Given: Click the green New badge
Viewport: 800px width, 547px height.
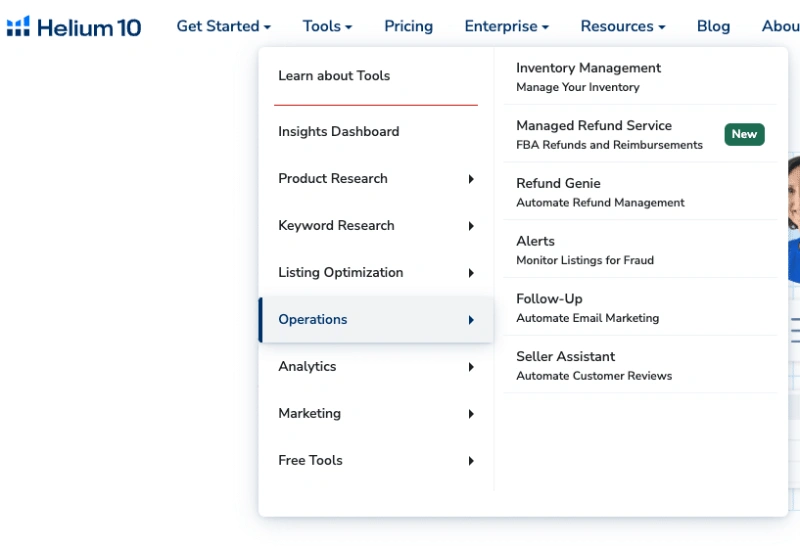Looking at the screenshot, I should (744, 134).
